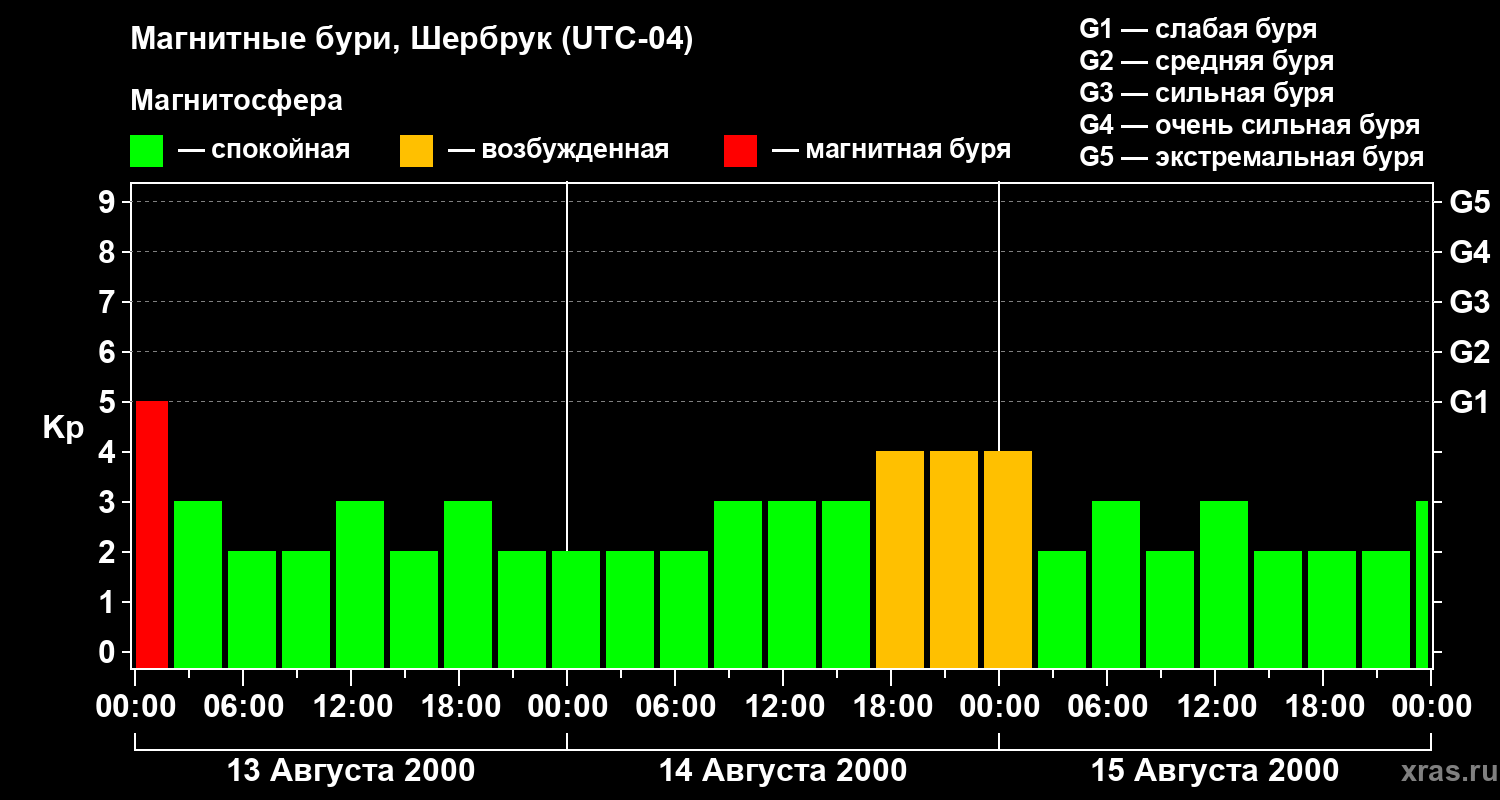1500x800 pixels.
Task: Click the '15 Августа 2000' date label
Action: [x=1215, y=771]
